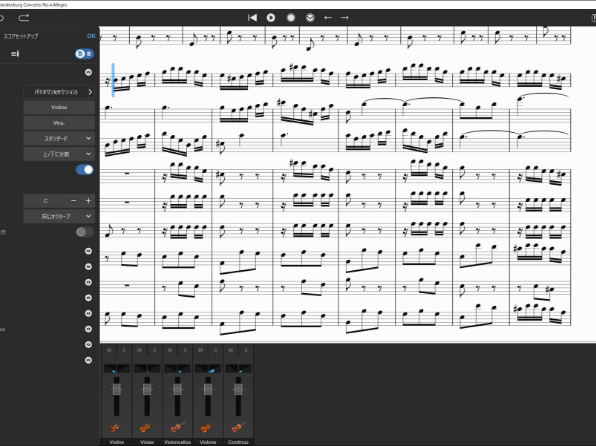Open the 同じオクターブ dropdown
The image size is (596, 446).
[59, 216]
